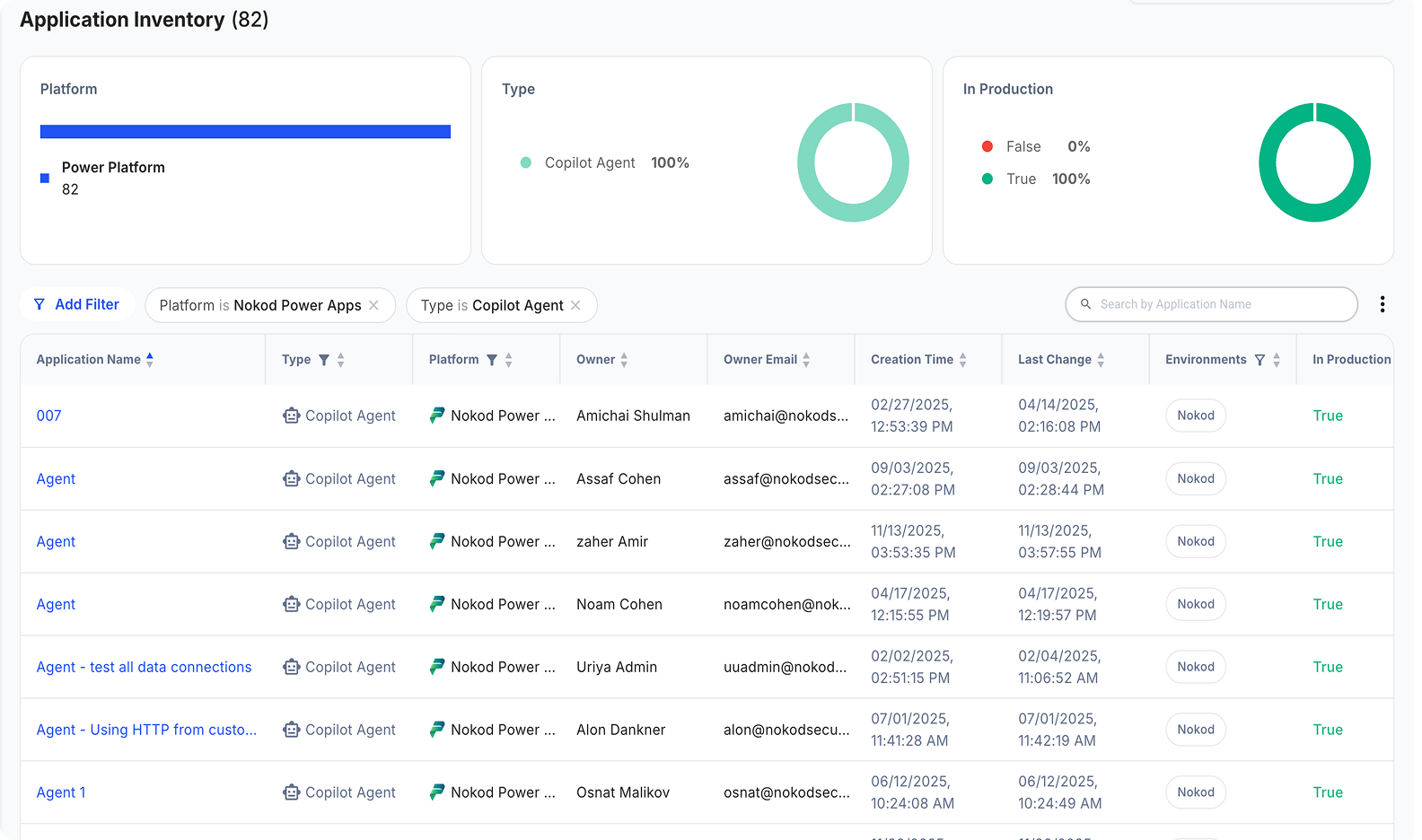Click the Type column filter funnel icon

[324, 360]
